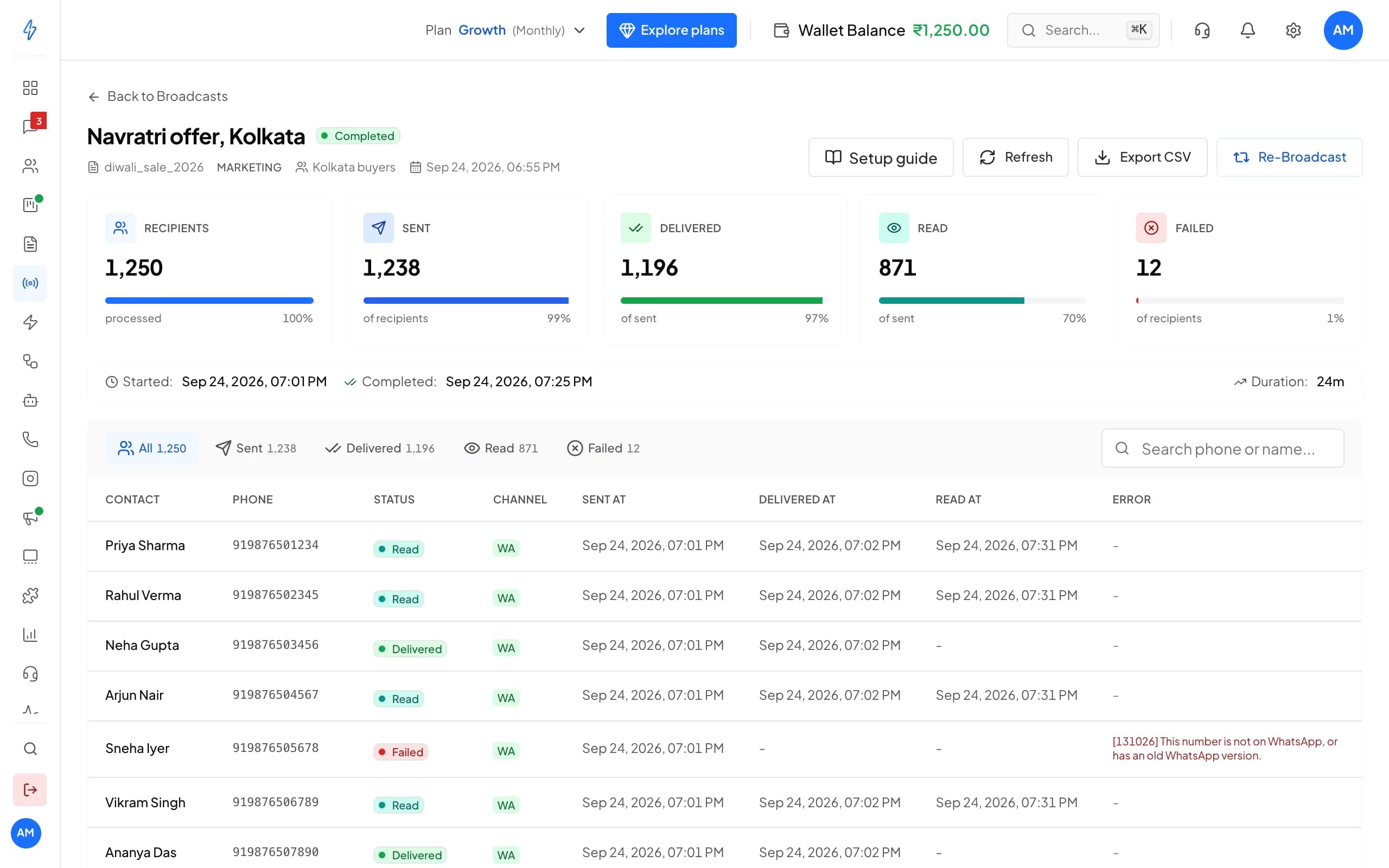Filter by the Read 871 tab

pos(500,448)
